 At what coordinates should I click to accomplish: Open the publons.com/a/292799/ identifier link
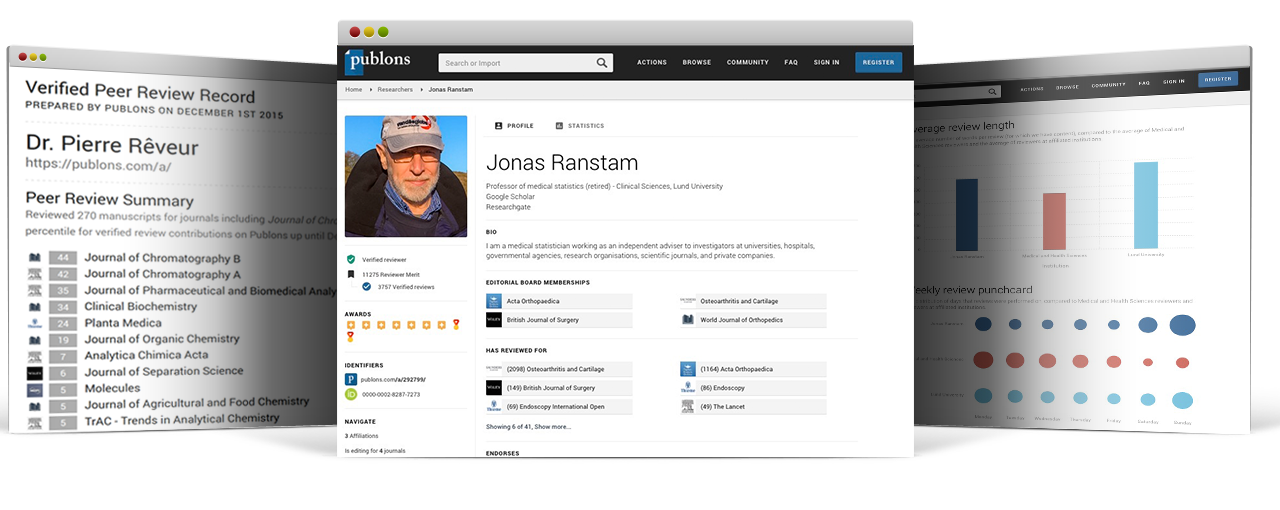click(x=394, y=380)
